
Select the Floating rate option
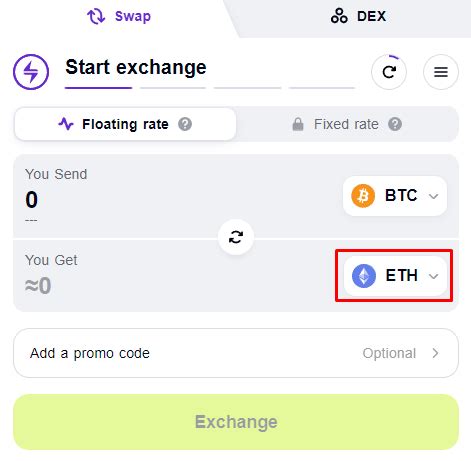[x=125, y=124]
